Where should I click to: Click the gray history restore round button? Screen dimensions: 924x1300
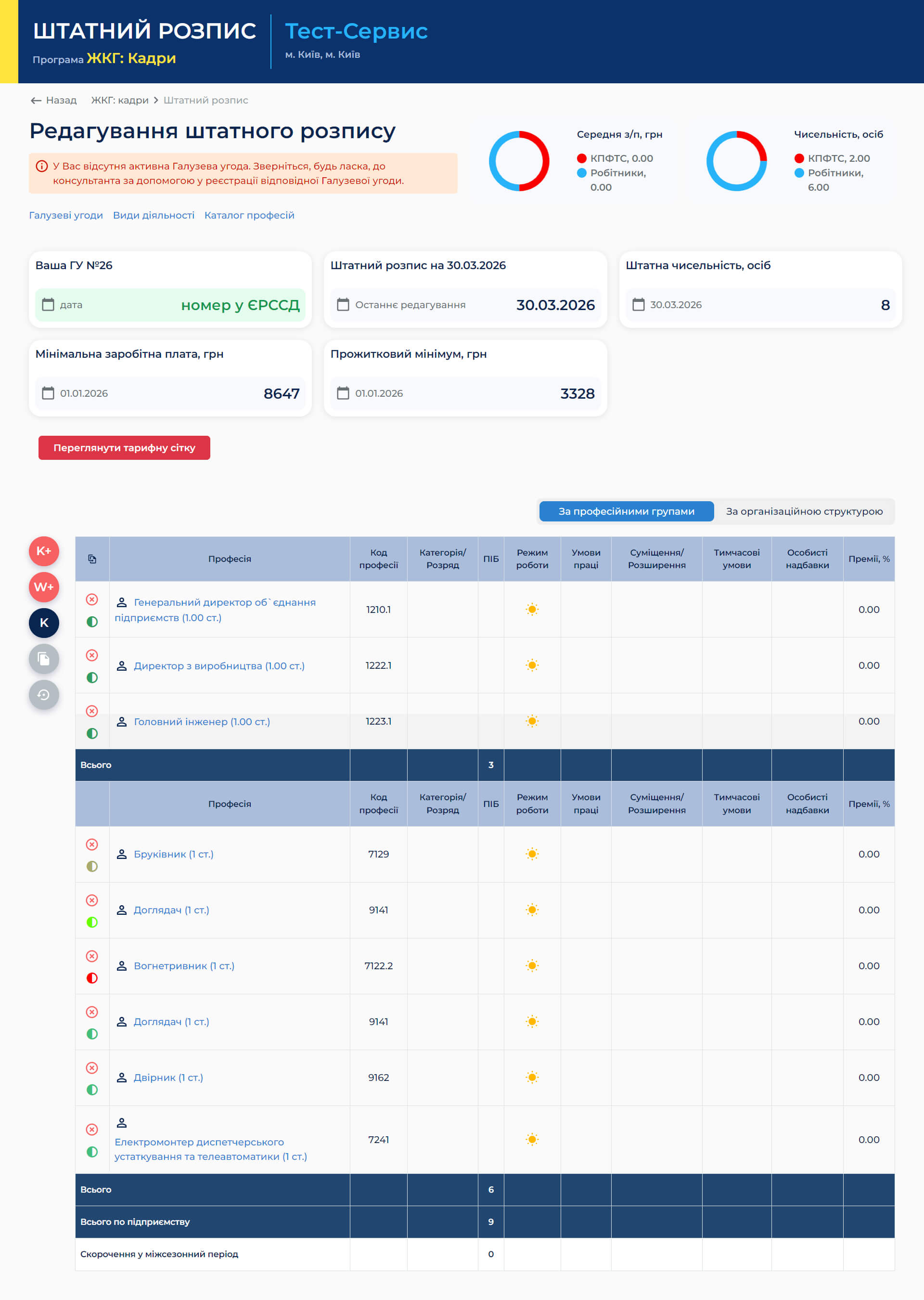[44, 694]
